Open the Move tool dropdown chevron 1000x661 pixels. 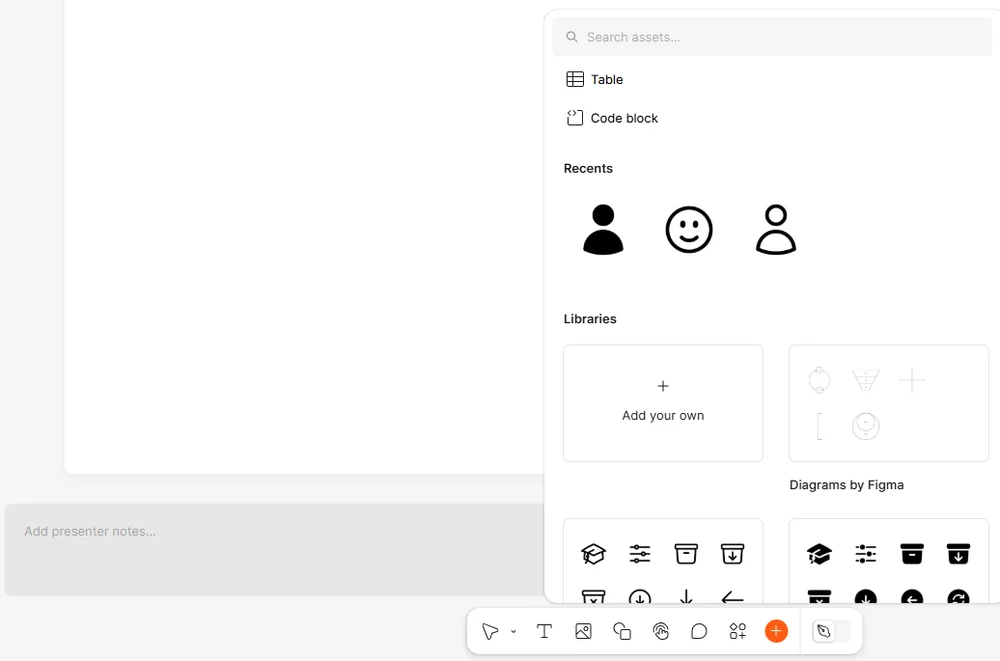pos(513,632)
